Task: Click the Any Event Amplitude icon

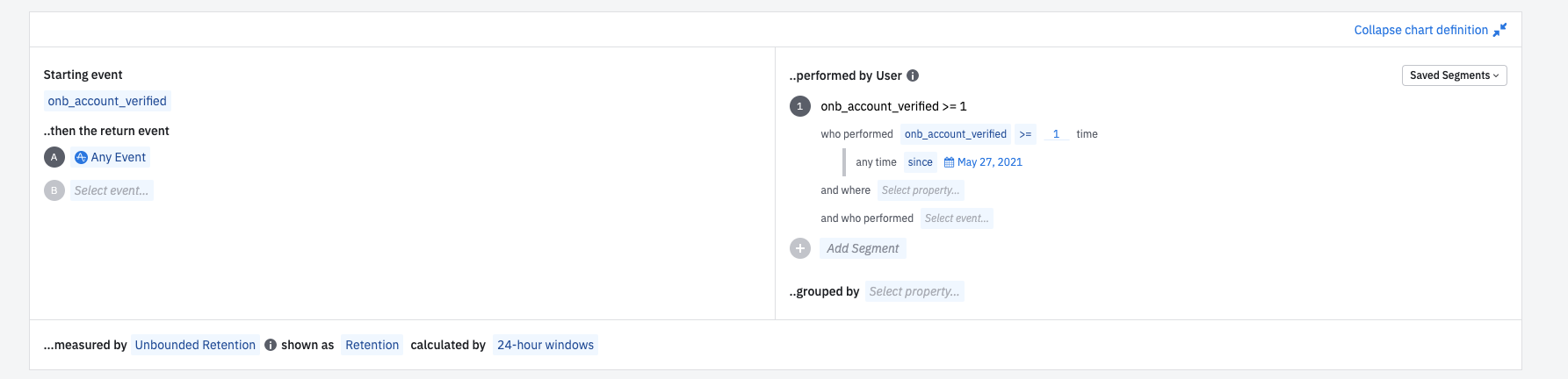Action: [x=81, y=157]
